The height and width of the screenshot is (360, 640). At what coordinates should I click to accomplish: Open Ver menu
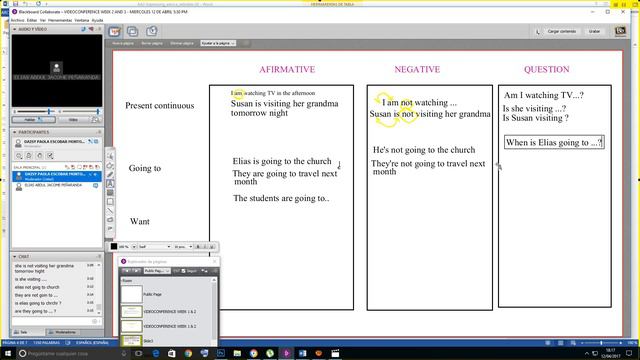pos(43,20)
